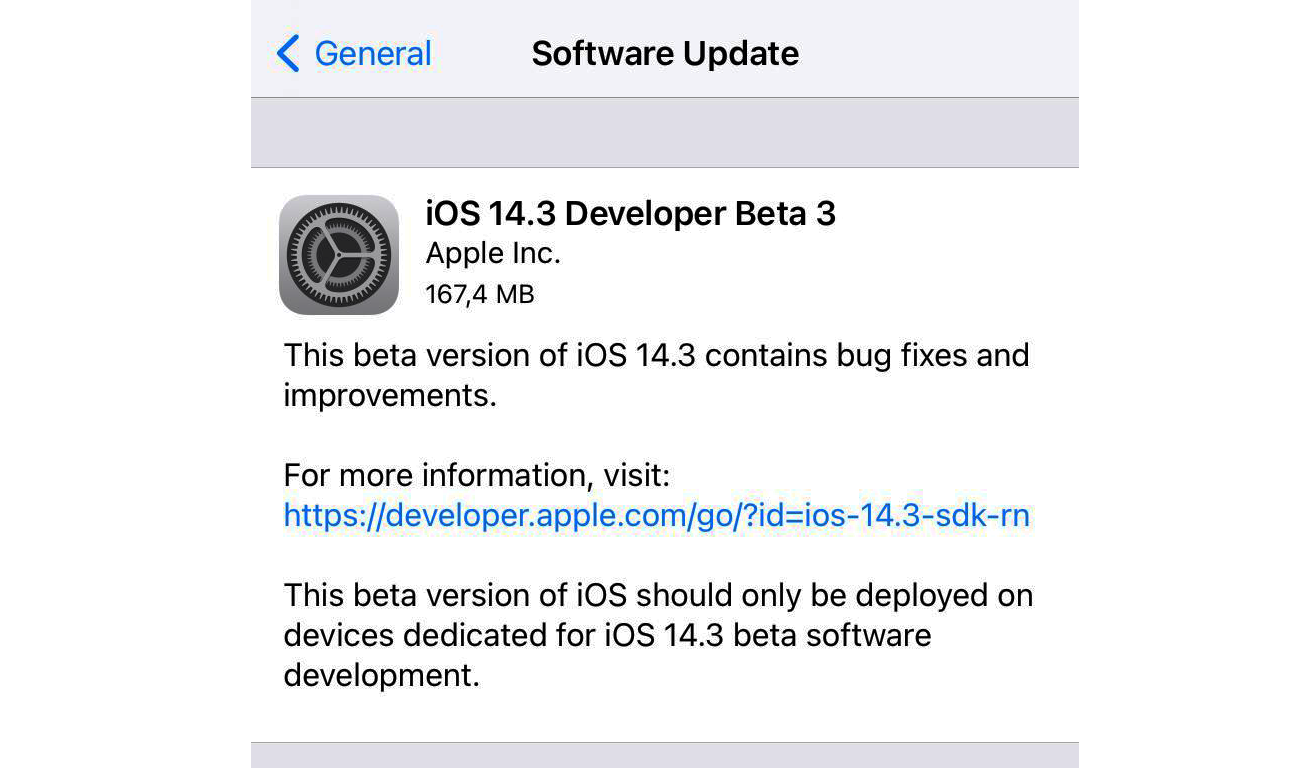Tap the 167,4 MB file size label
Screen dimensions: 1308x768
click(480, 294)
